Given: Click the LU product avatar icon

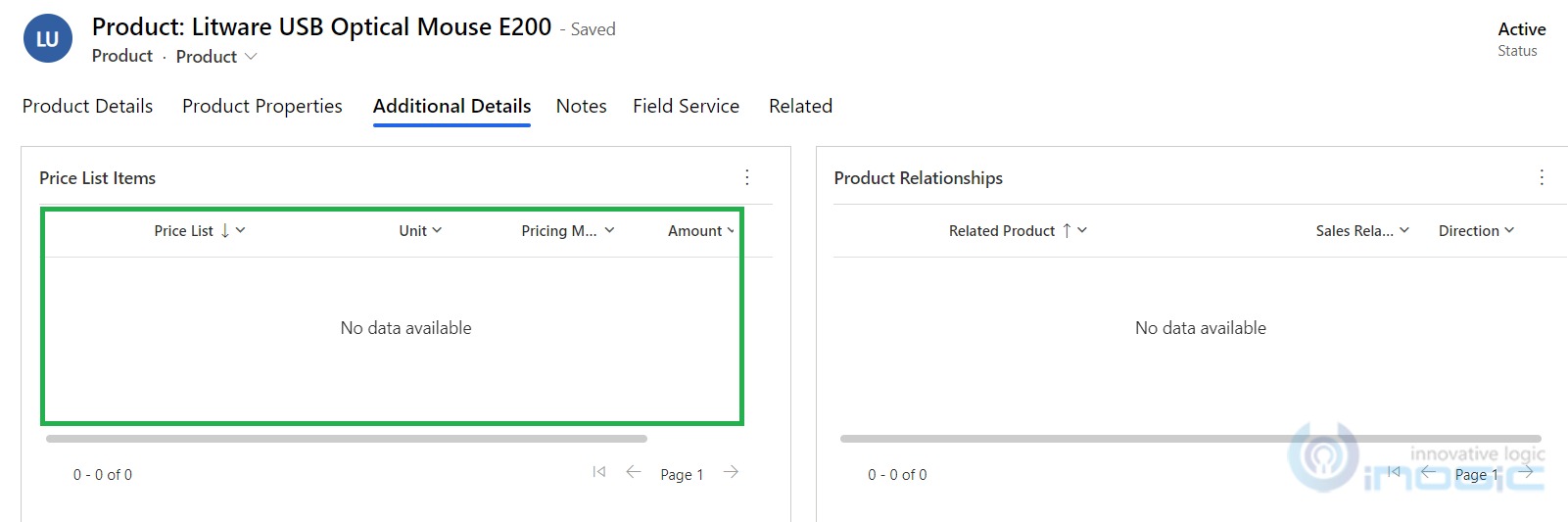Looking at the screenshot, I should (47, 39).
